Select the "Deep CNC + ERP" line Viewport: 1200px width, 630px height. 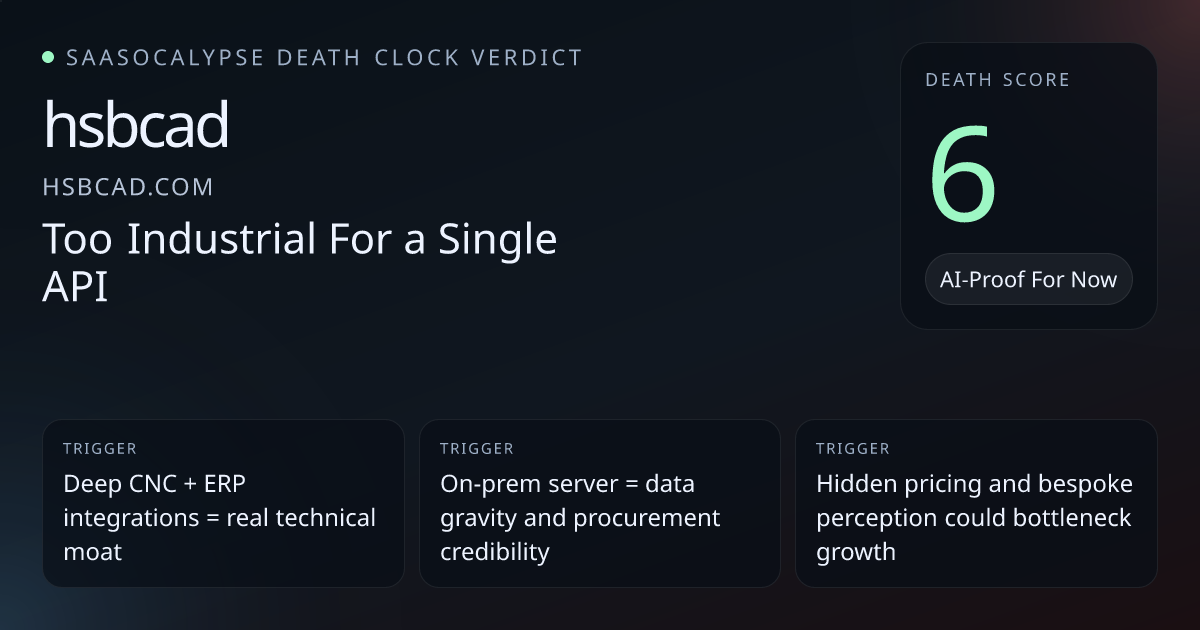click(x=154, y=484)
